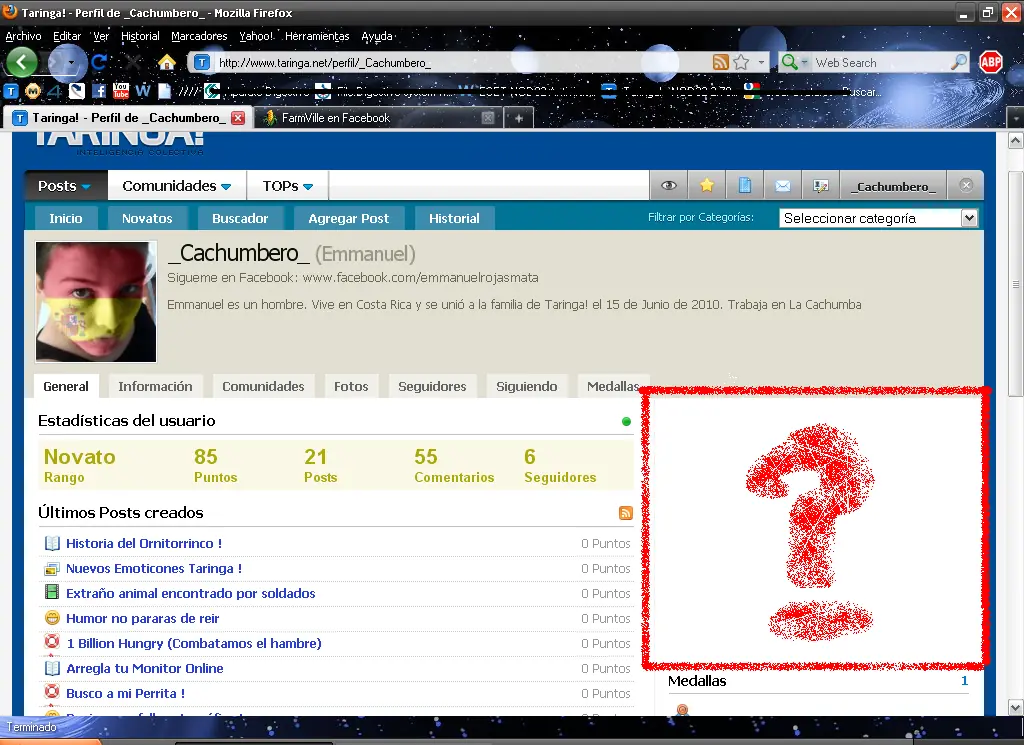Click the Inicio button
The image size is (1024, 745).
pyautogui.click(x=66, y=218)
